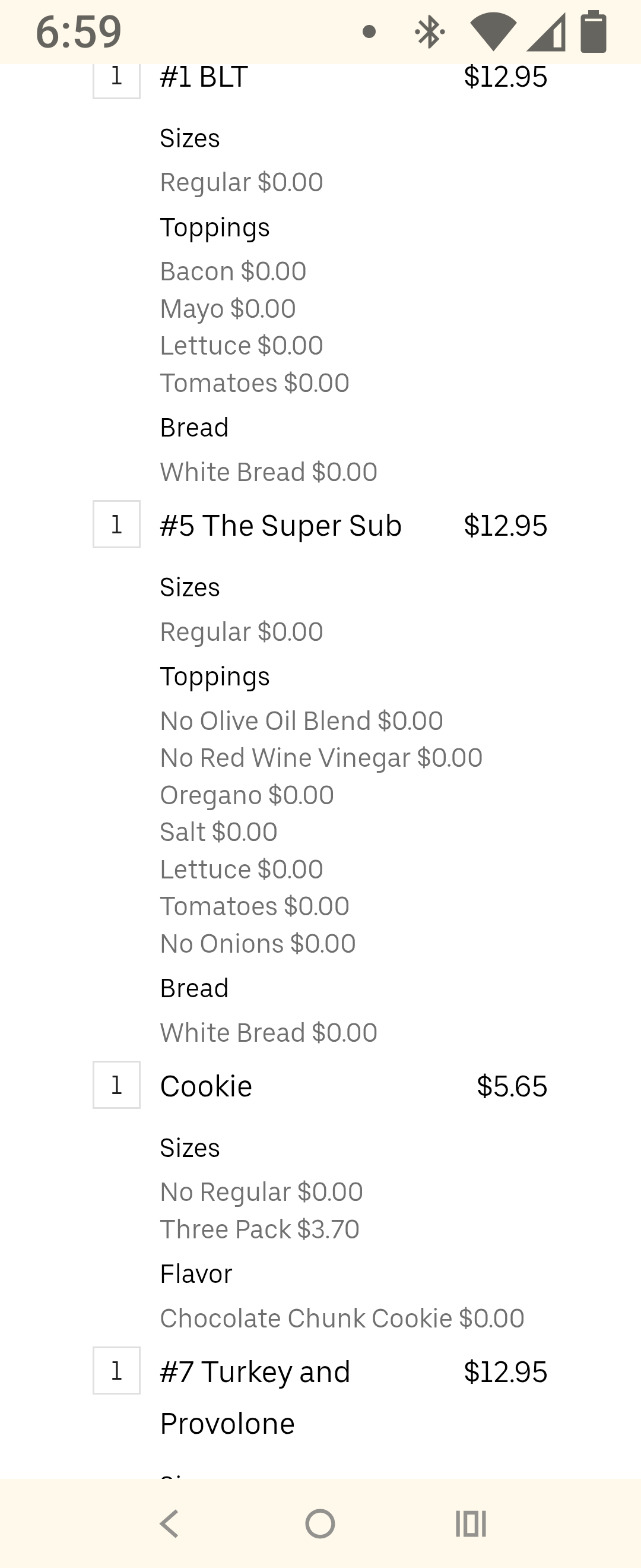
Task: Tap the cellular signal strength icon
Action: 546,31
